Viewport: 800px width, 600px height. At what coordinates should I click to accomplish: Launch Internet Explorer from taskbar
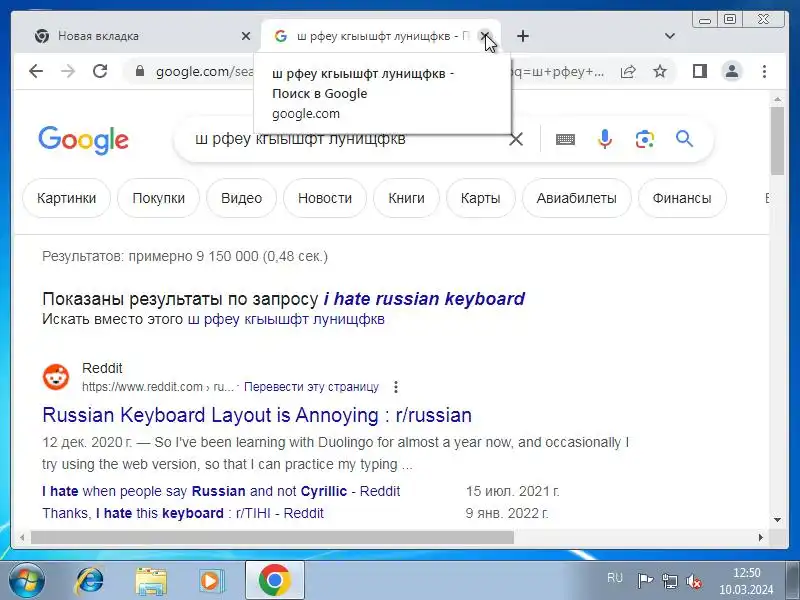coord(90,581)
